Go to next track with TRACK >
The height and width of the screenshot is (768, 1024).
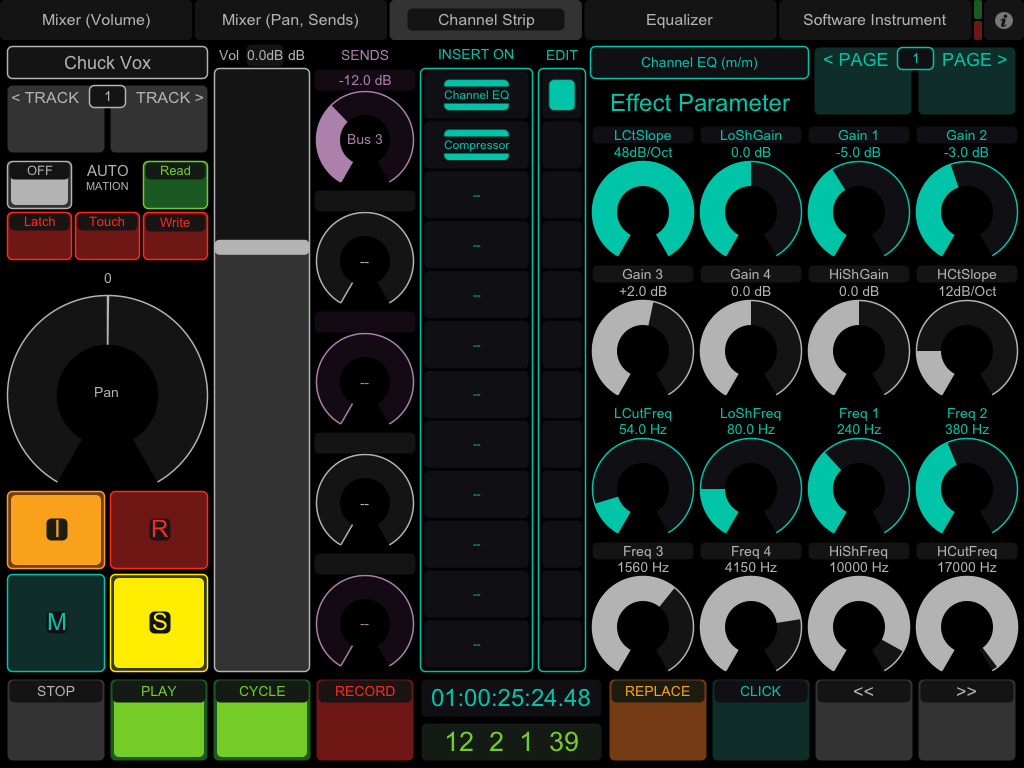pos(160,118)
